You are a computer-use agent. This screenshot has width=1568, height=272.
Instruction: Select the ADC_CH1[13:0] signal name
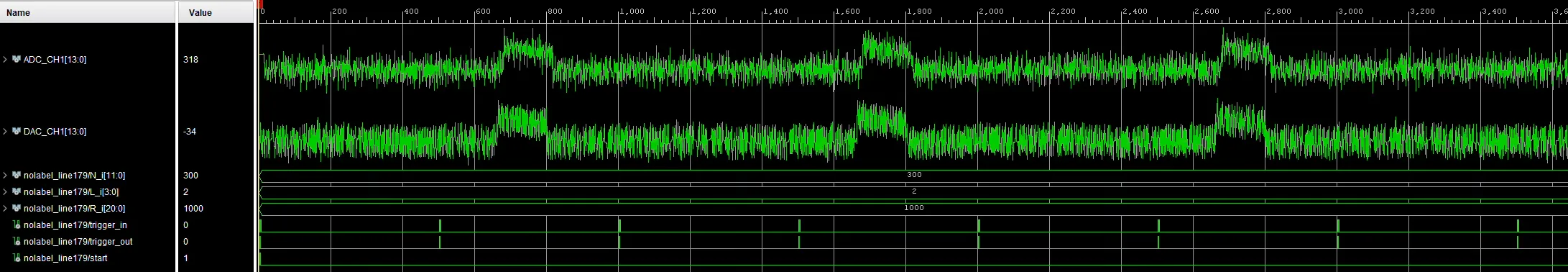[55, 60]
